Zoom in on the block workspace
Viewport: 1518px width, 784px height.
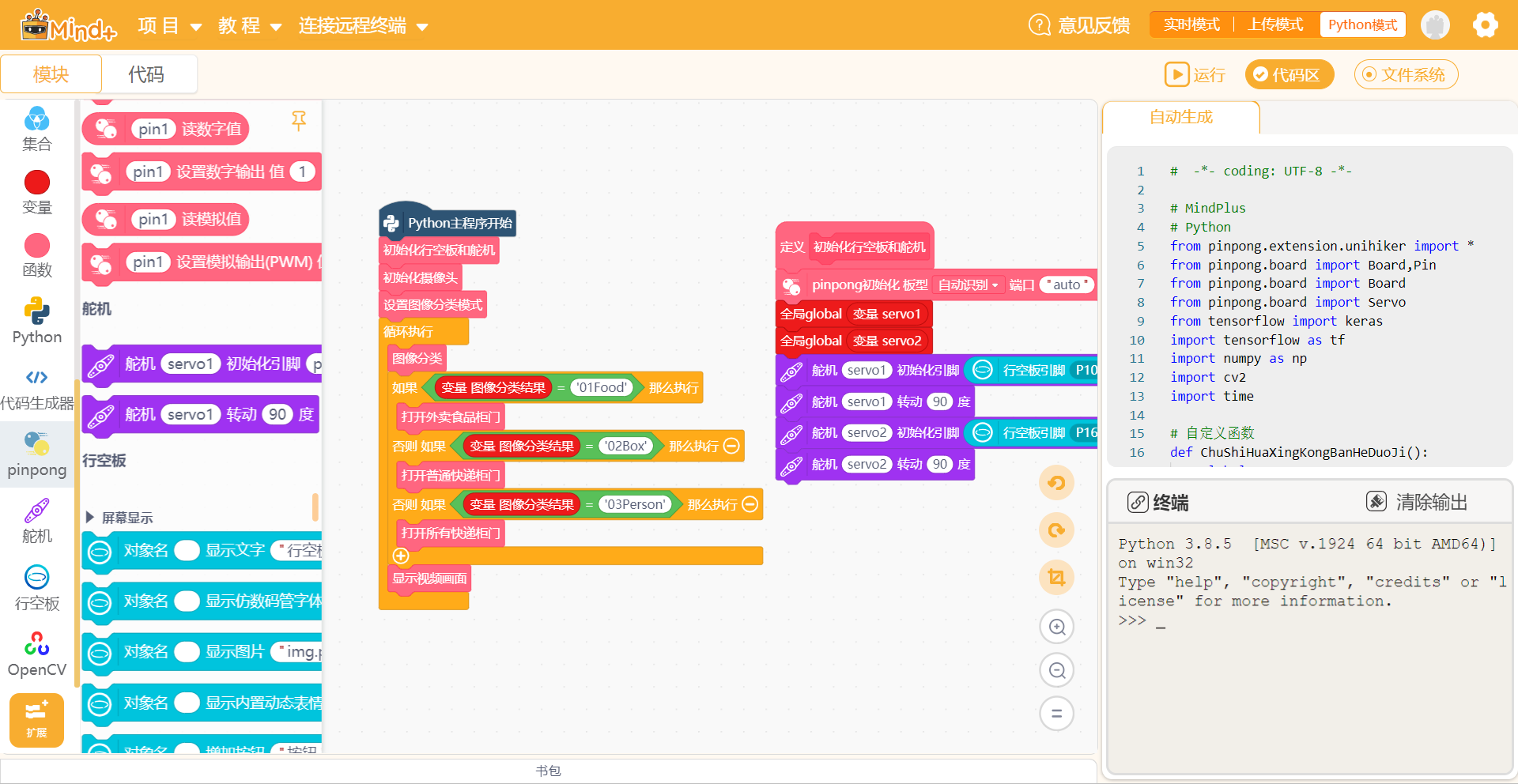1056,627
